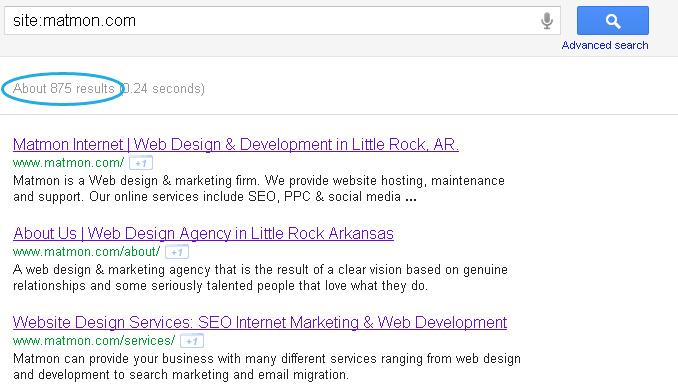Click the green URL www.matmon.com/
Screen dimensions: 678x387
click(68, 163)
